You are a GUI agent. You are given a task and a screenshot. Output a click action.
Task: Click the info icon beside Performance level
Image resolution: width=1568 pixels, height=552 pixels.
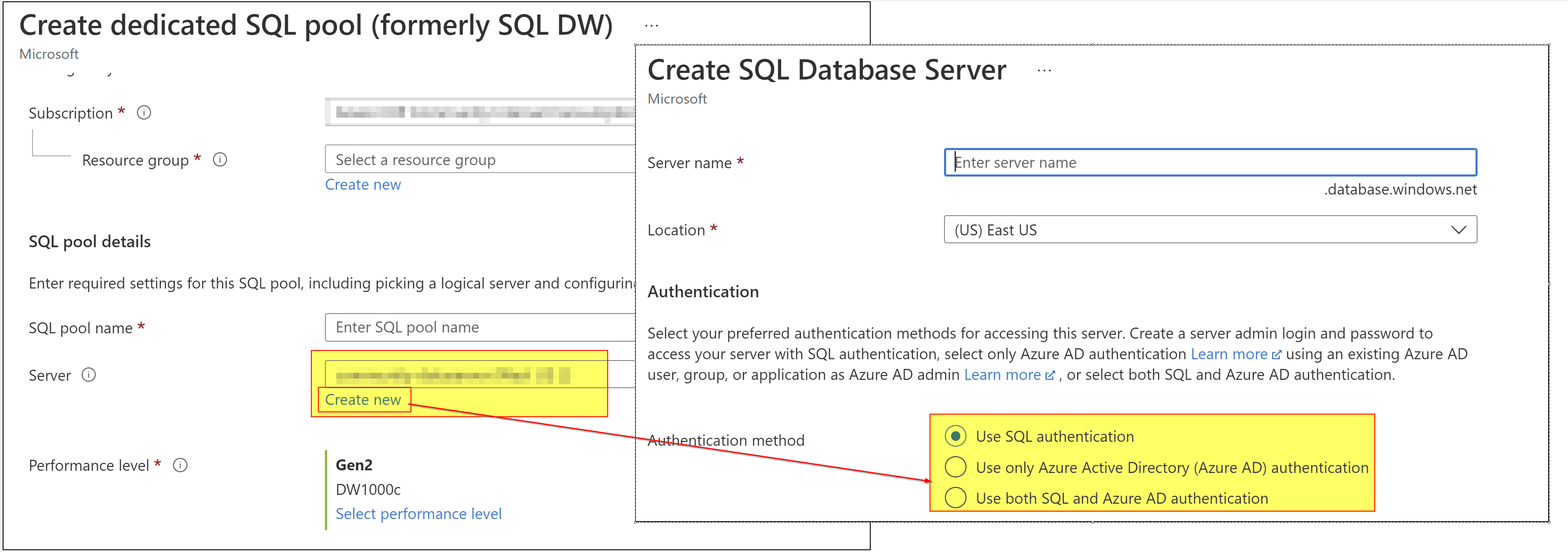coord(180,465)
